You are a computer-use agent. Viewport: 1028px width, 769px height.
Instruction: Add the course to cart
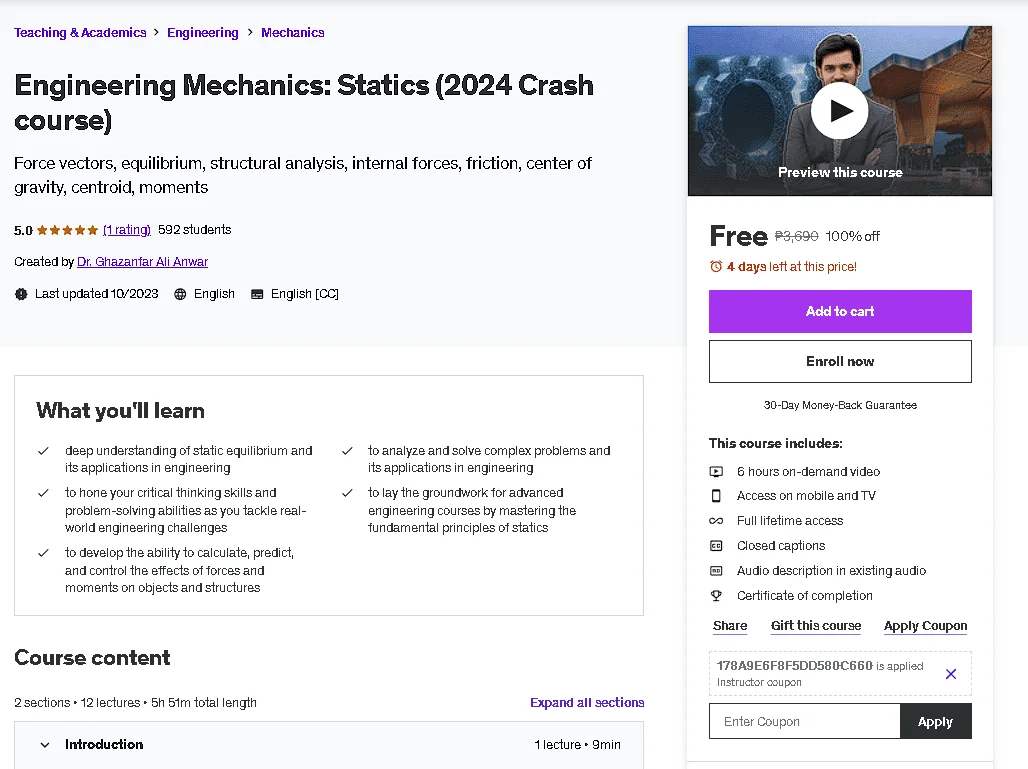[840, 311]
